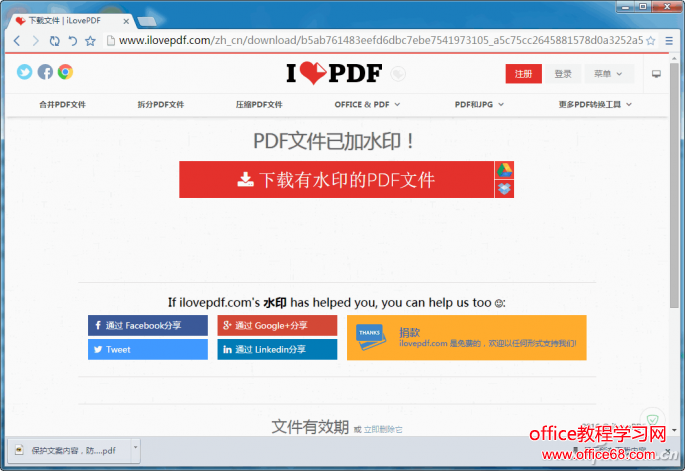685x471 pixels.
Task: Click the PDF文件已加水印！ heading
Action: pos(334,142)
